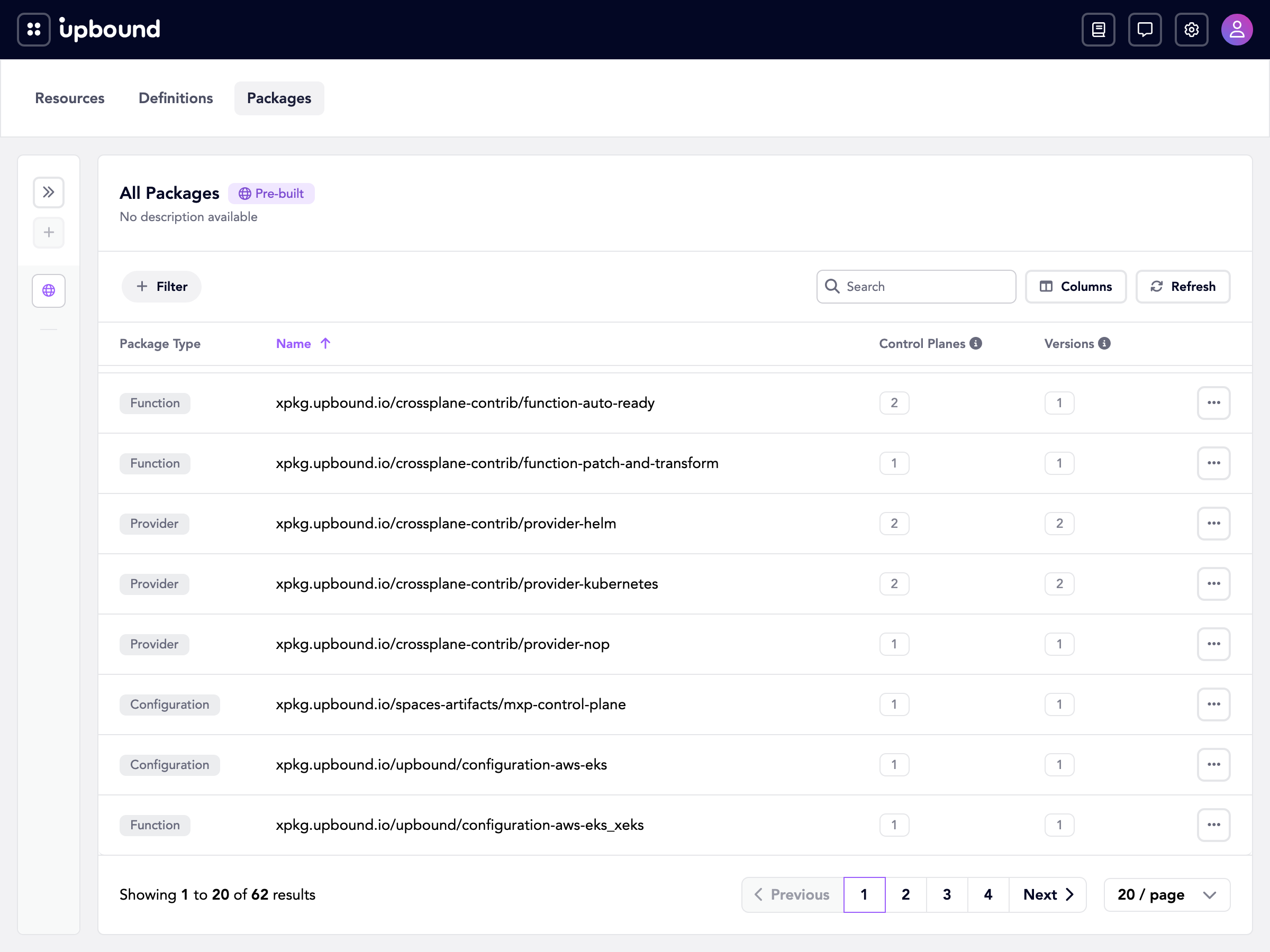This screenshot has height=952, width=1270.
Task: Select the Packages tab
Action: point(279,98)
